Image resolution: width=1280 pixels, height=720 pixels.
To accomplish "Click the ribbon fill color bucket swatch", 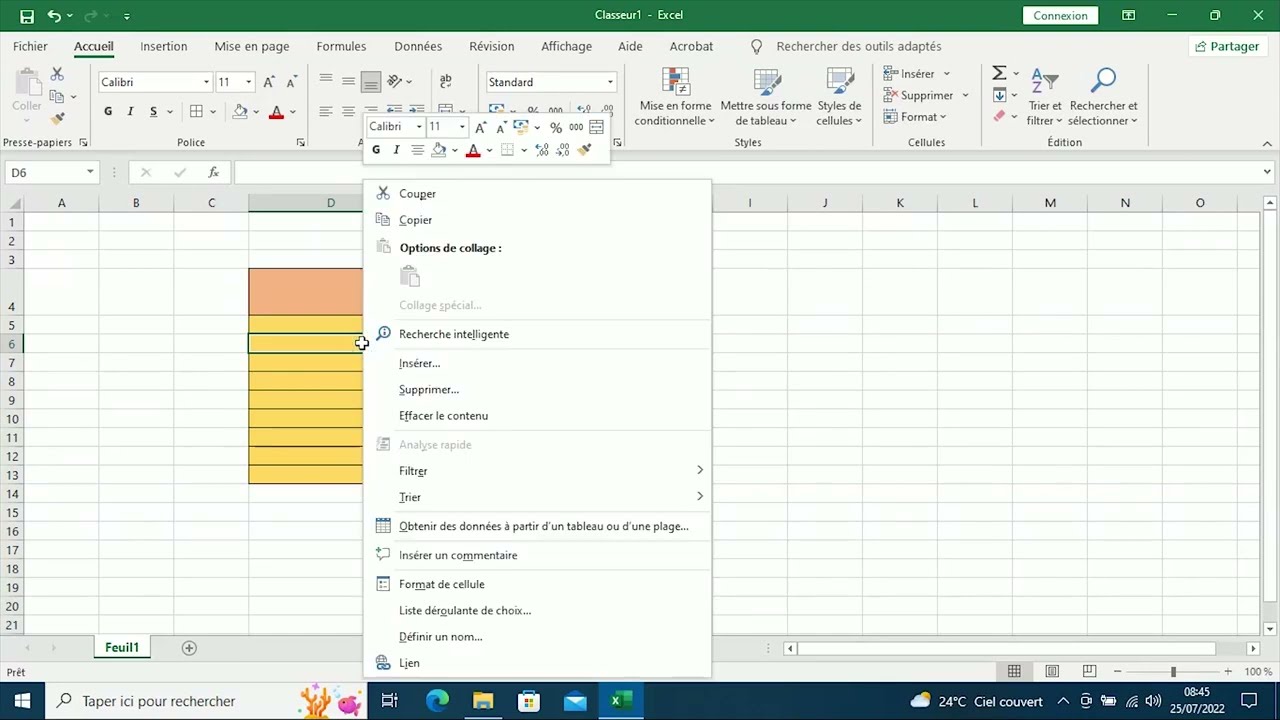I will 240,111.
